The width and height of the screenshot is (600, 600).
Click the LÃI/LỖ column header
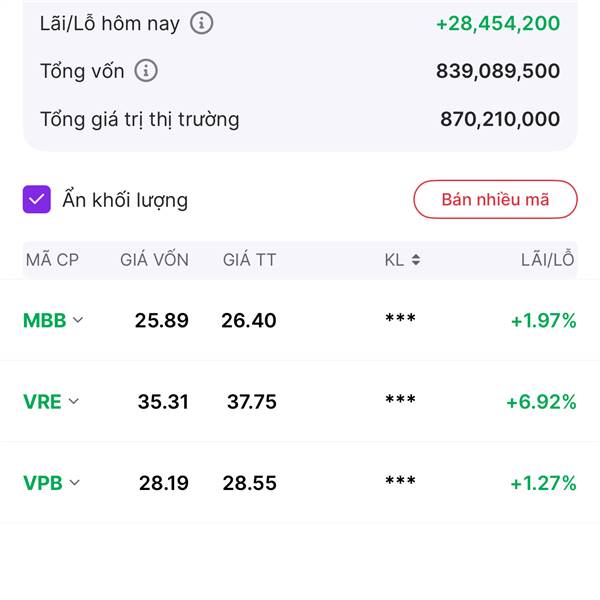click(x=547, y=260)
